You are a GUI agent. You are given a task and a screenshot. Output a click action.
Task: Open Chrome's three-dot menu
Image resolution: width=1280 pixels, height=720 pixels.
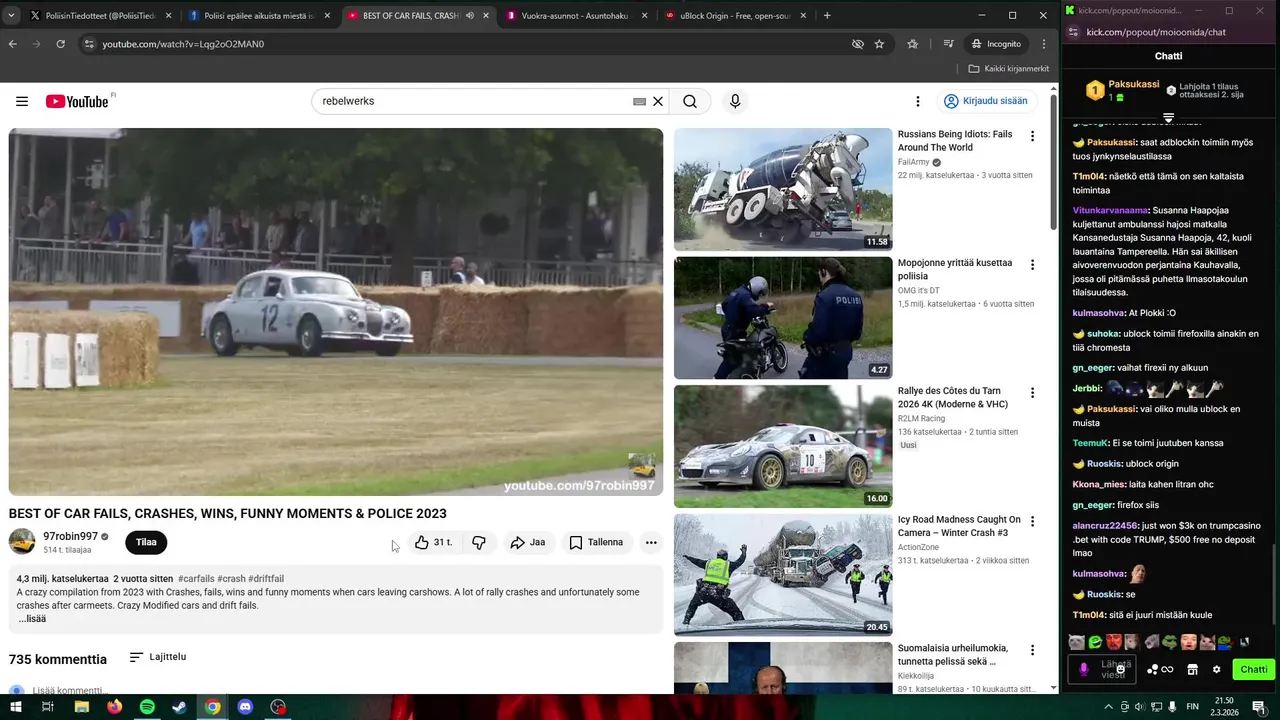pyautogui.click(x=1044, y=44)
